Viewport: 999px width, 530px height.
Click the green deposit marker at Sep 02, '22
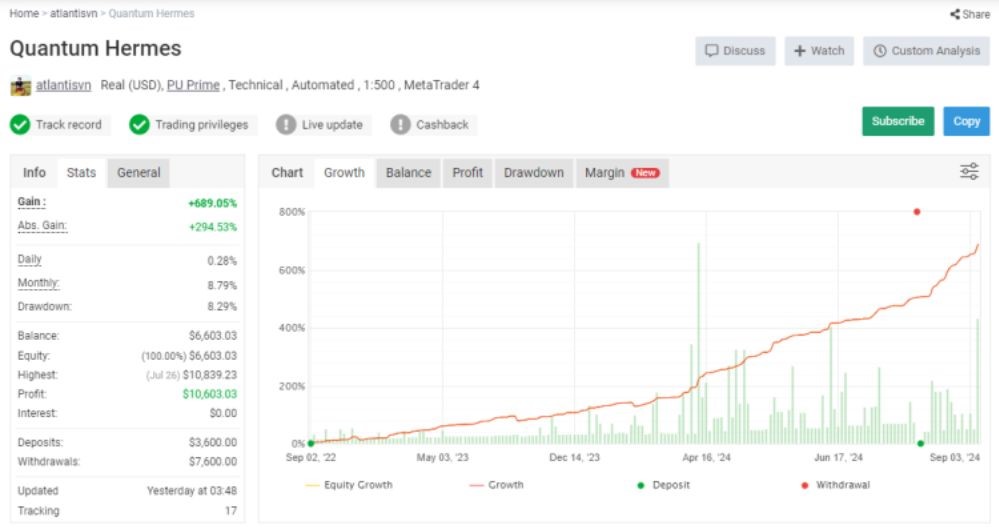pyautogui.click(x=311, y=443)
